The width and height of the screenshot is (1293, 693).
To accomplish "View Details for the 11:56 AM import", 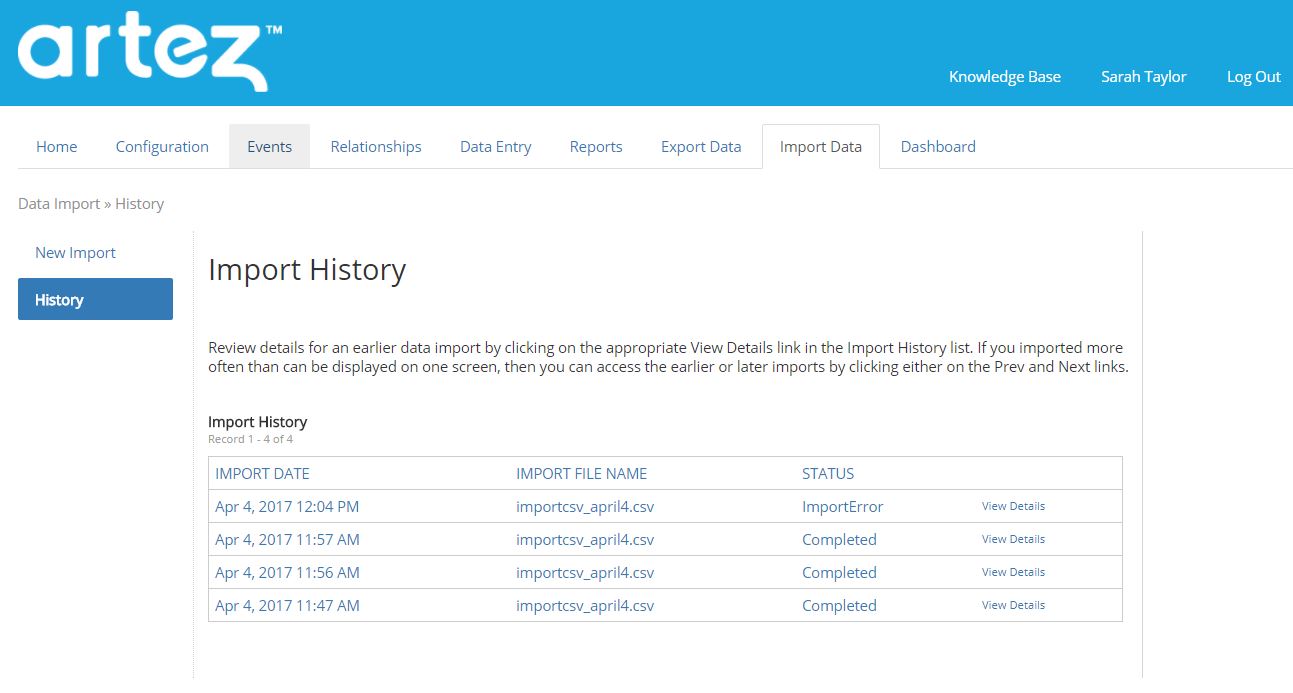I will [x=1013, y=573].
